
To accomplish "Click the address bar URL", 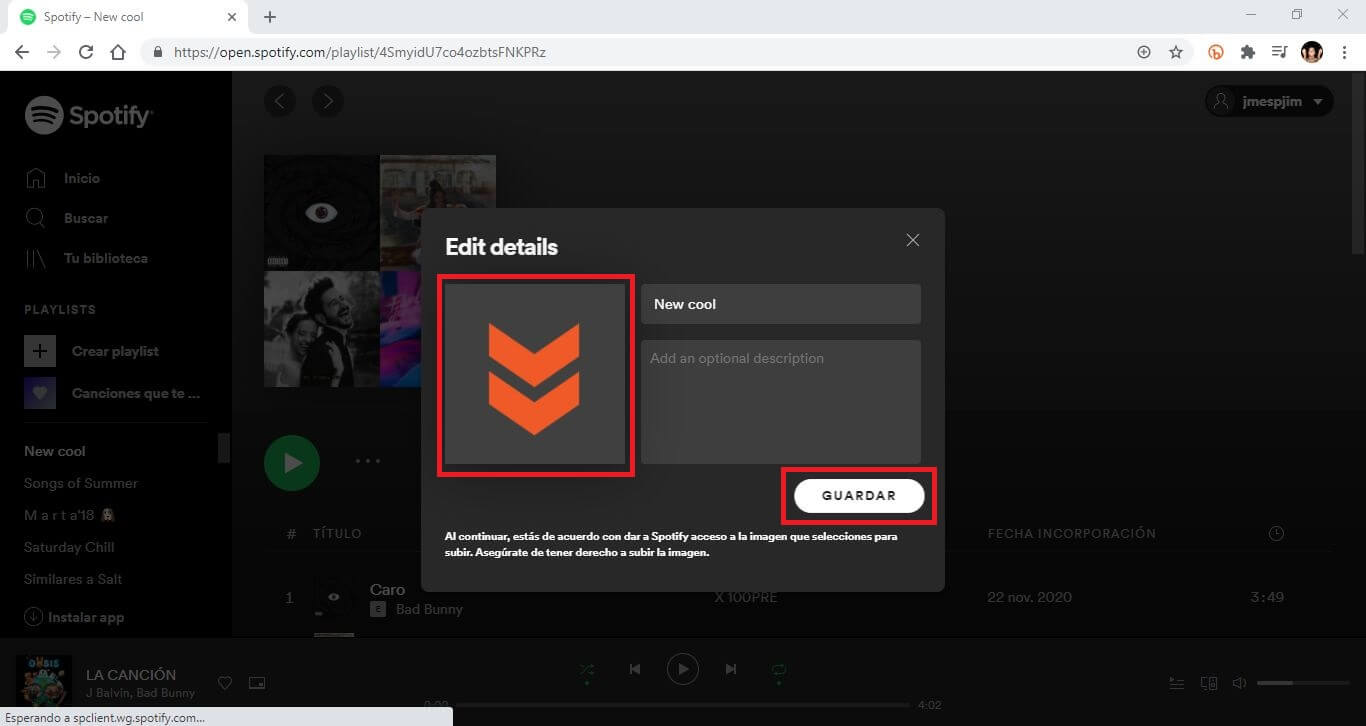I will coord(360,52).
